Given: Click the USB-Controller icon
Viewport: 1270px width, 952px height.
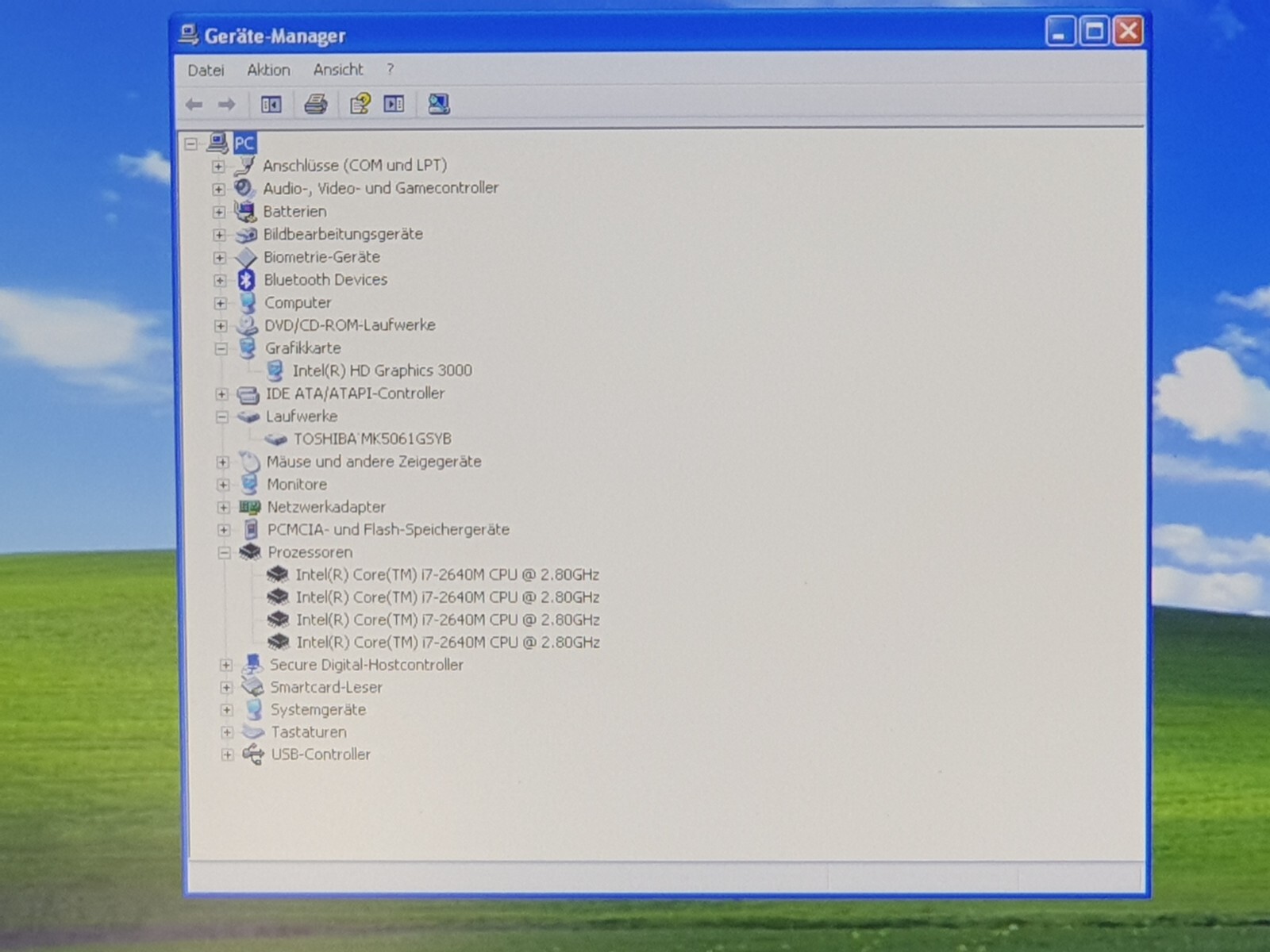Looking at the screenshot, I should [253, 754].
